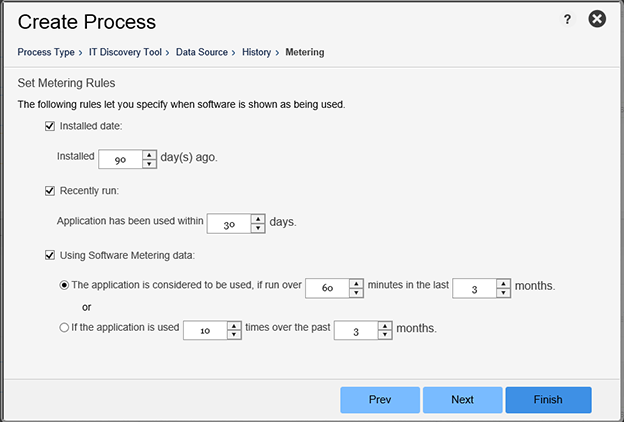The width and height of the screenshot is (624, 422).
Task: Select the 'considered to be used' radio option
Action: point(65,285)
